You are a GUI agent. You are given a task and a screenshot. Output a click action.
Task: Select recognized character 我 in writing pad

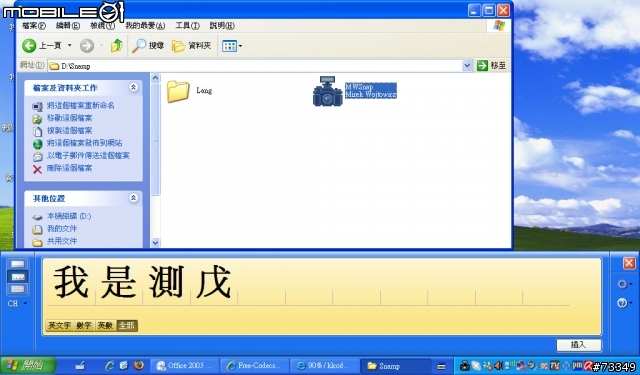pyautogui.click(x=71, y=282)
